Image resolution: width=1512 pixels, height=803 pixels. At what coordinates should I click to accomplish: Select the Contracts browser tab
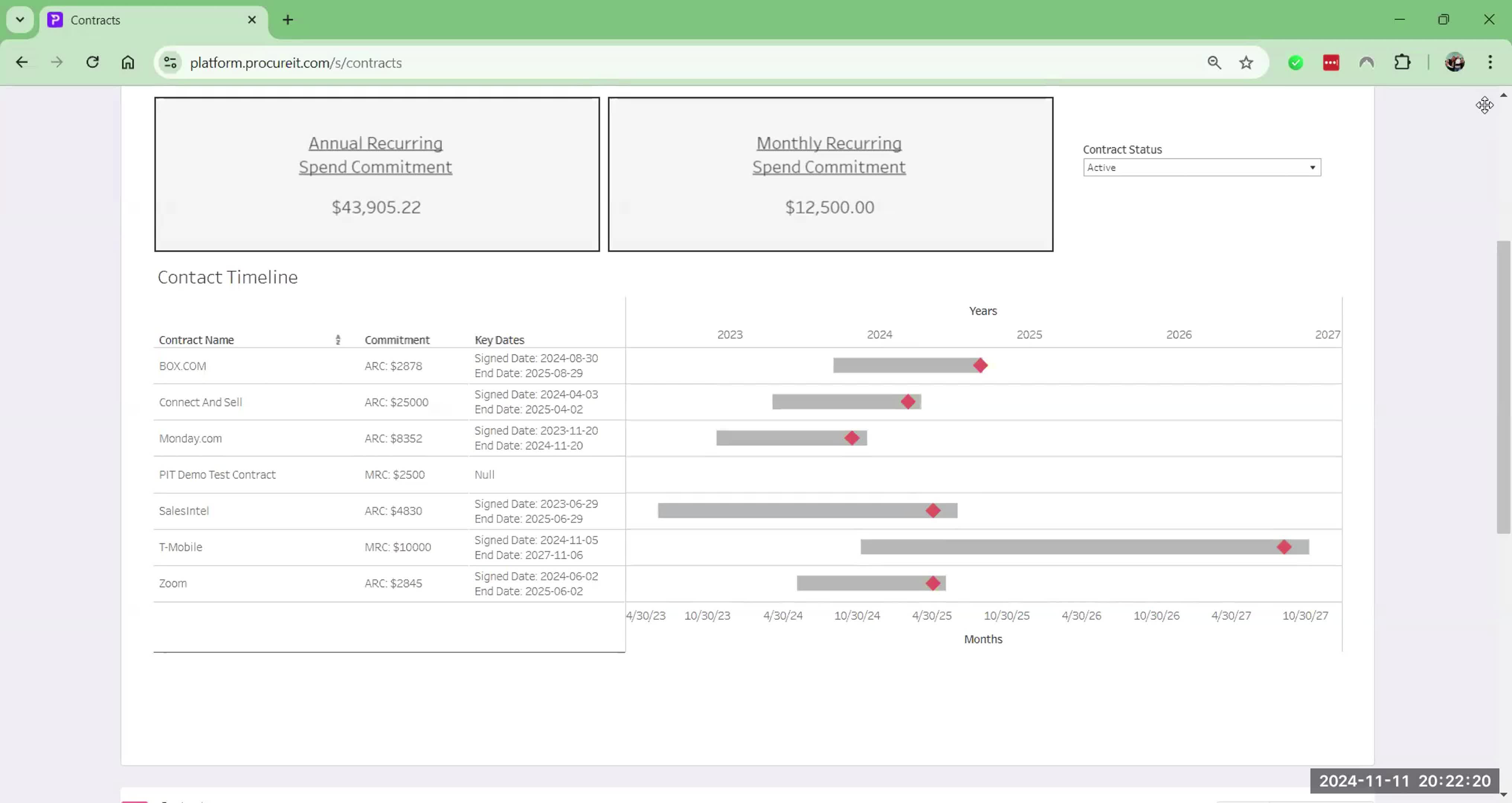pos(154,20)
